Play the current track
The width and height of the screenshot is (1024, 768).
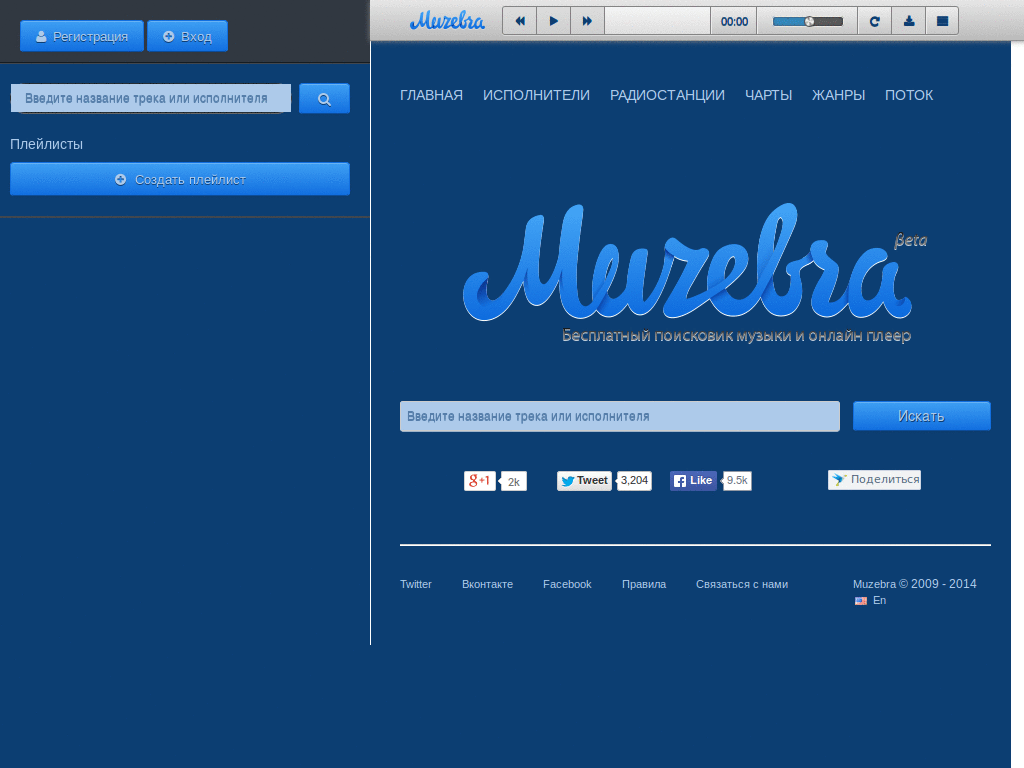(x=554, y=21)
